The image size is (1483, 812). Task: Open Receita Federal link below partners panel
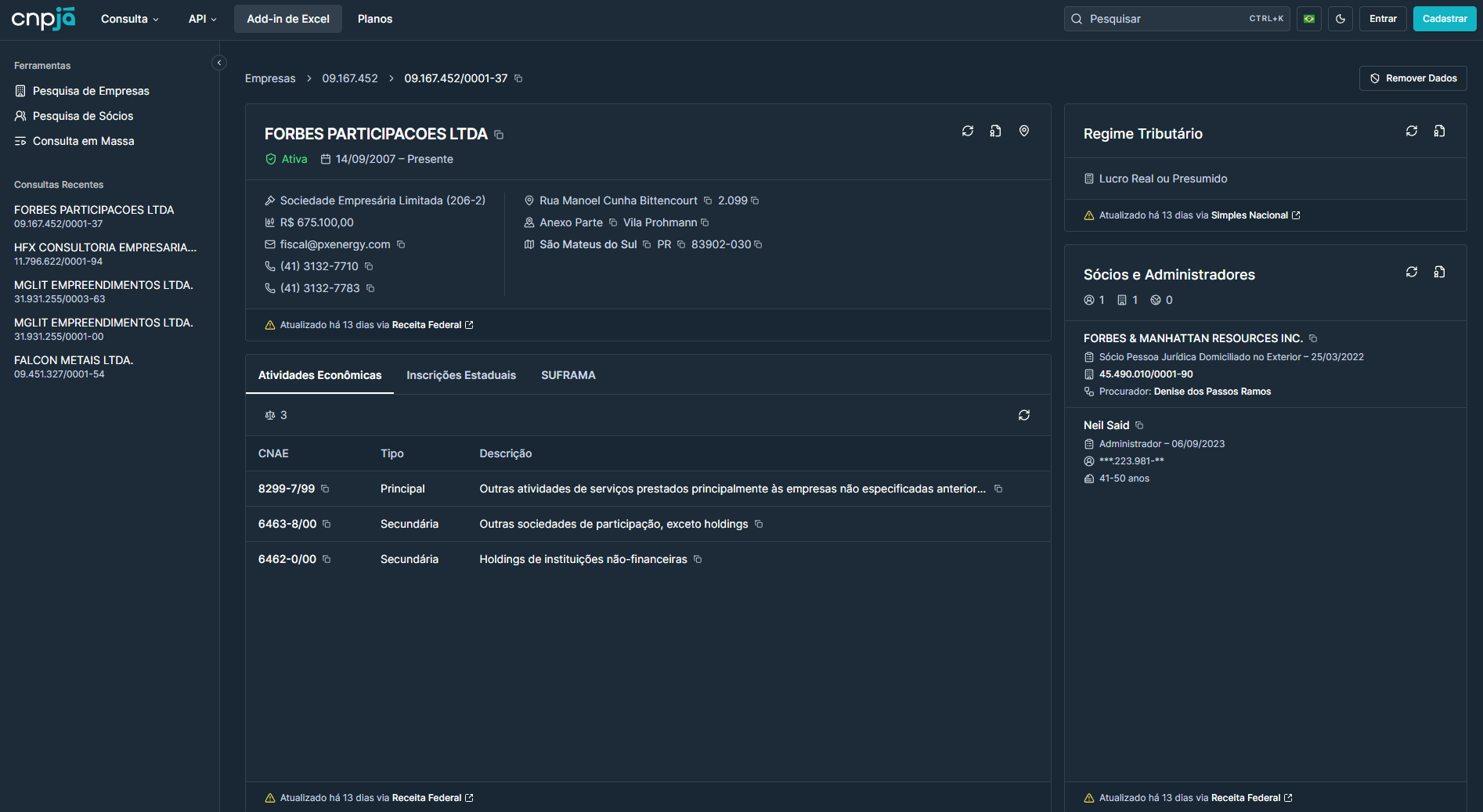click(1252, 798)
